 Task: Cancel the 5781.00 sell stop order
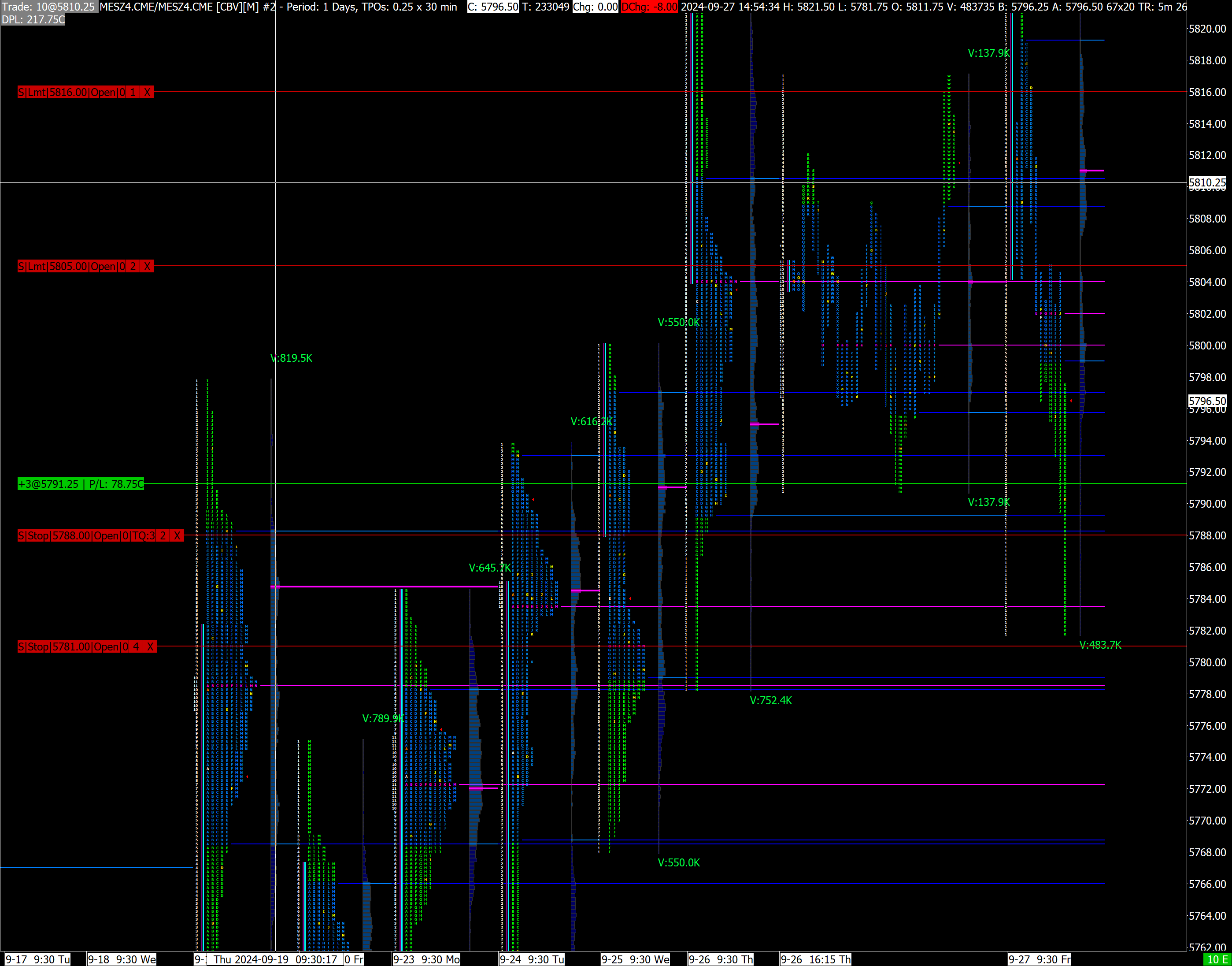click(150, 646)
